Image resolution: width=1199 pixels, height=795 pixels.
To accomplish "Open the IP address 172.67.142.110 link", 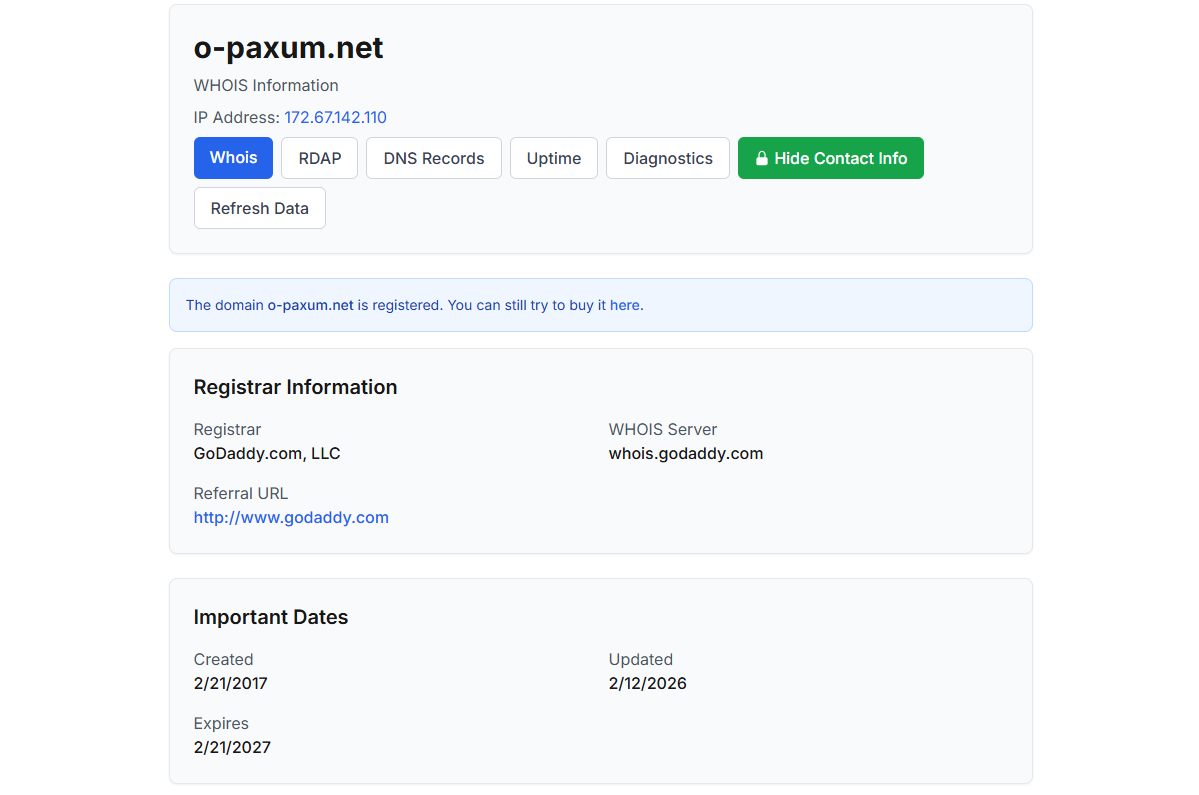I will tap(335, 117).
